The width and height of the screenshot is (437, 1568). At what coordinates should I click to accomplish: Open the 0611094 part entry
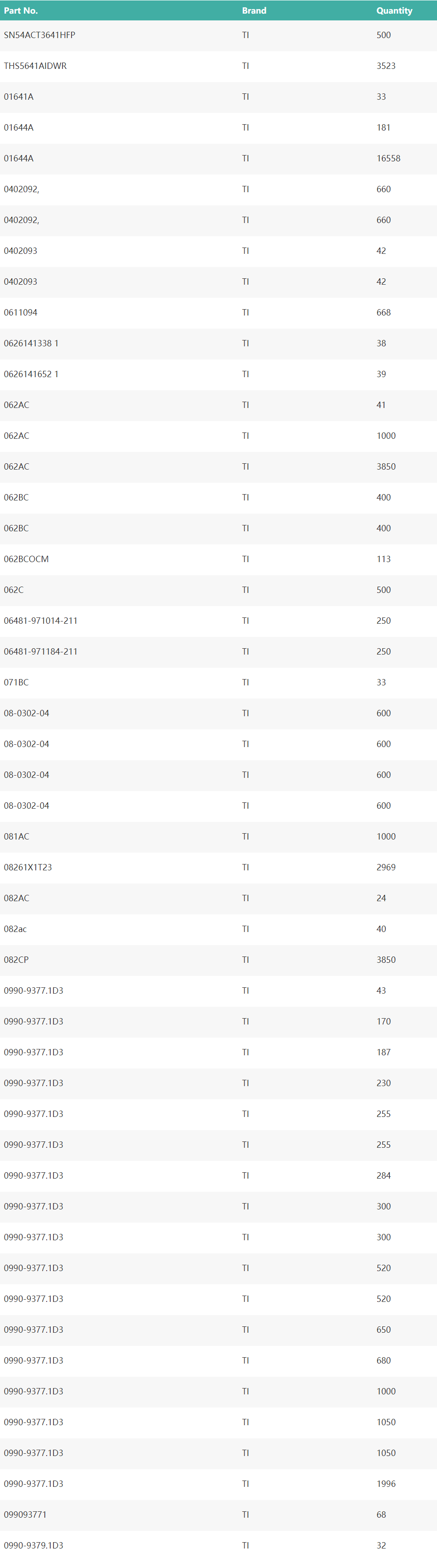21,312
